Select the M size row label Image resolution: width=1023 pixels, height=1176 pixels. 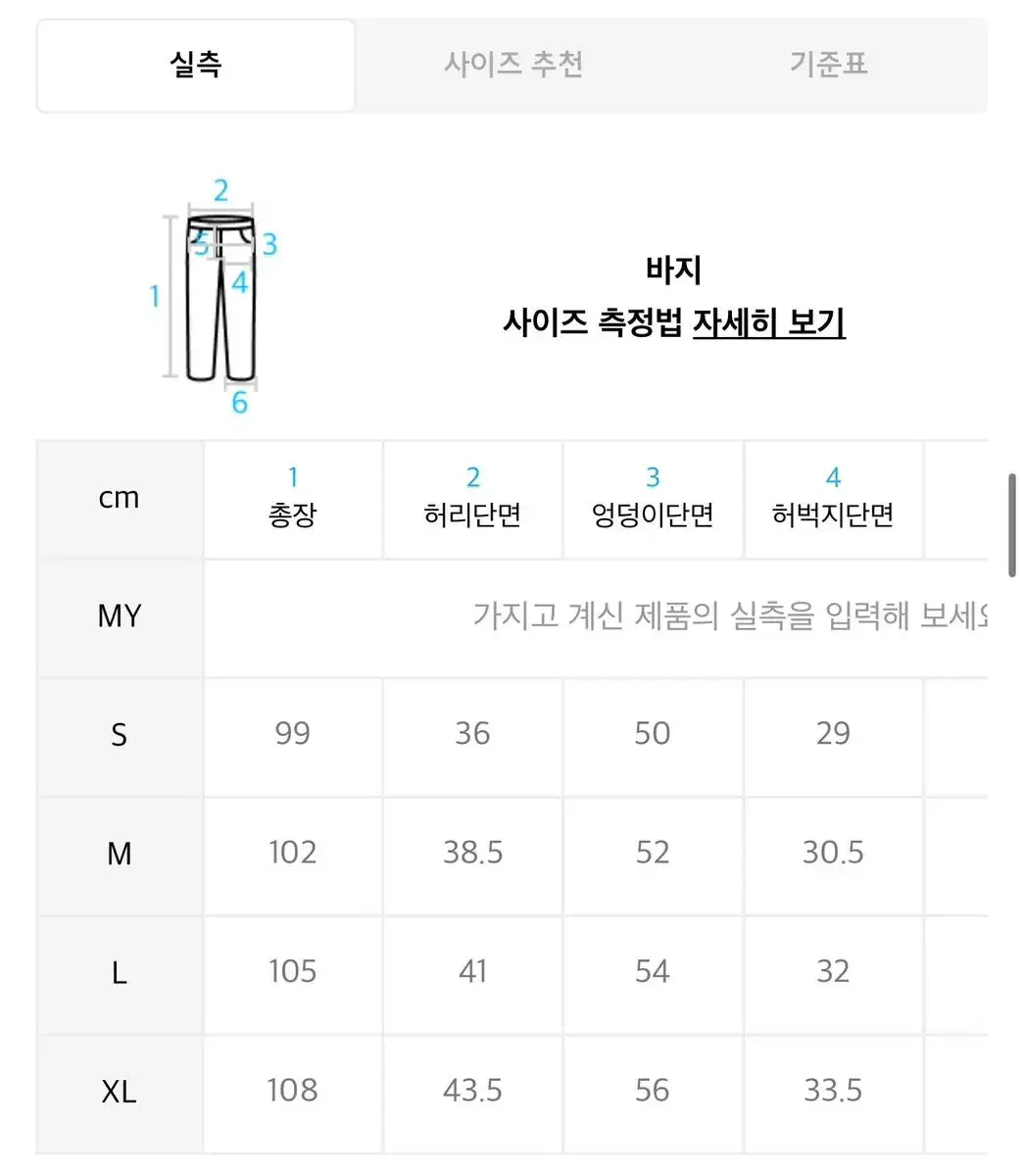[x=120, y=855]
